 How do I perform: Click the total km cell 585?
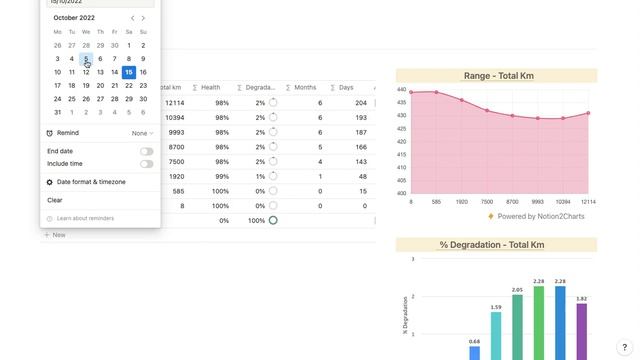(x=178, y=191)
